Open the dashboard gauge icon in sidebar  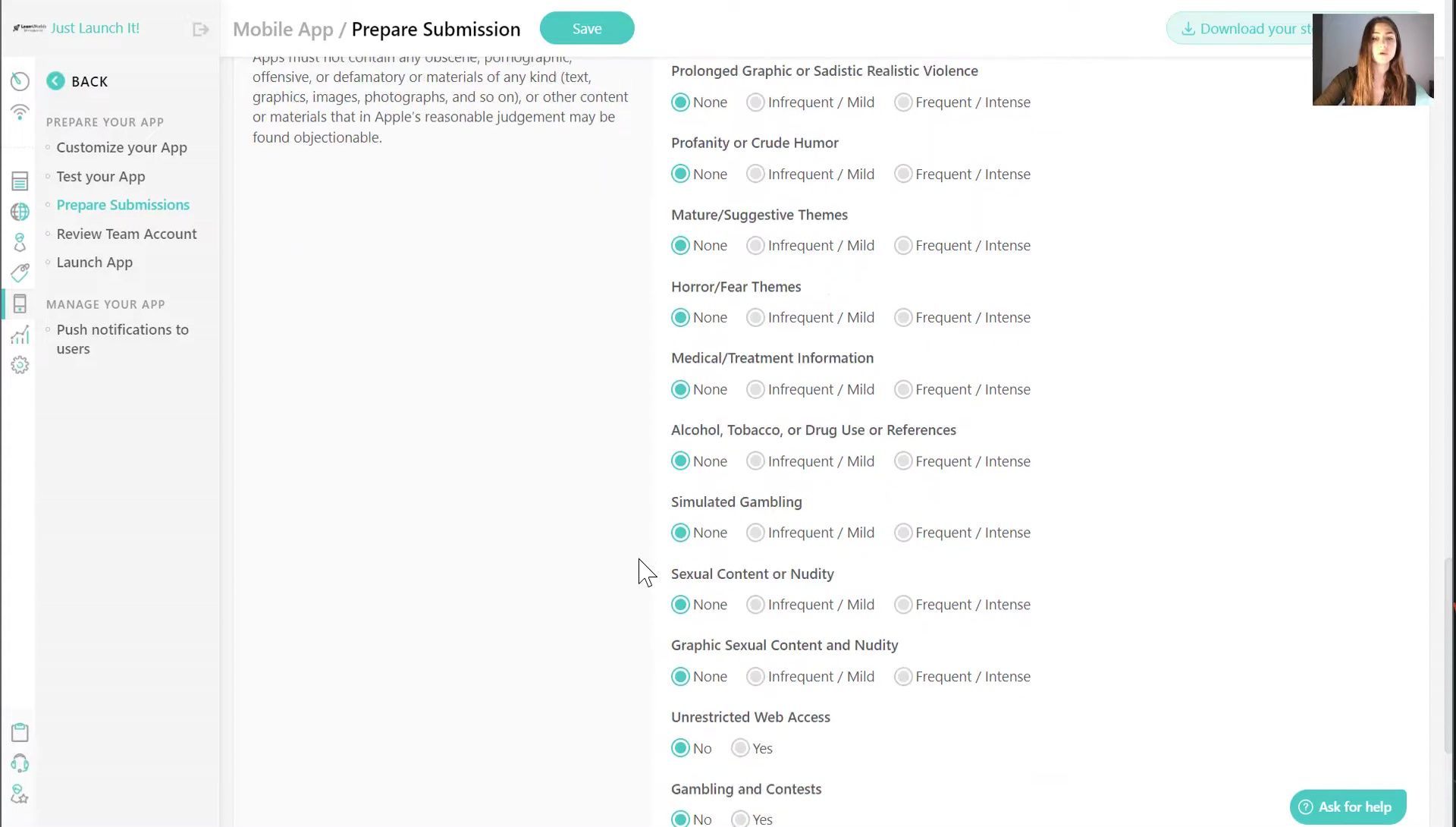(x=20, y=81)
